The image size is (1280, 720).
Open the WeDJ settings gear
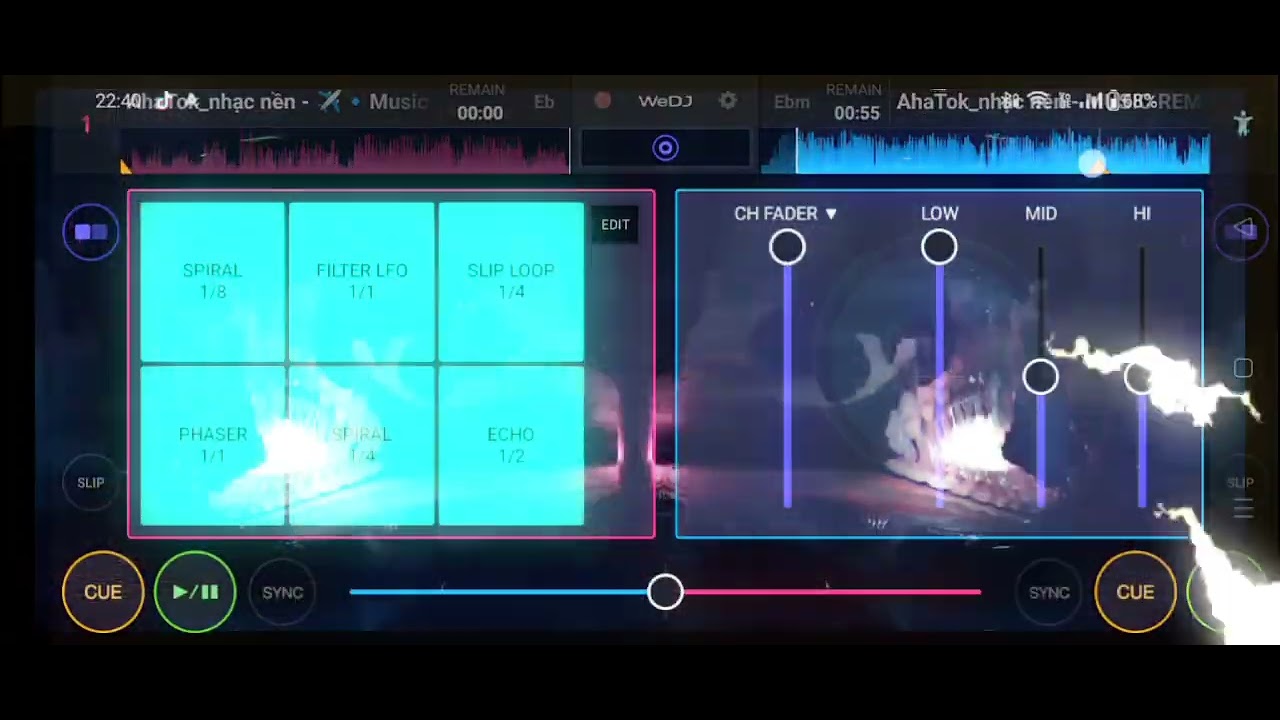(728, 101)
